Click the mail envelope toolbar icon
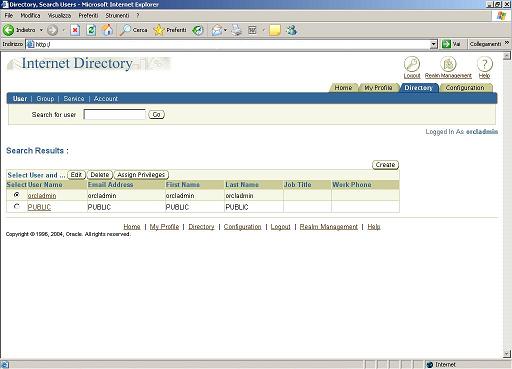 pos(217,30)
